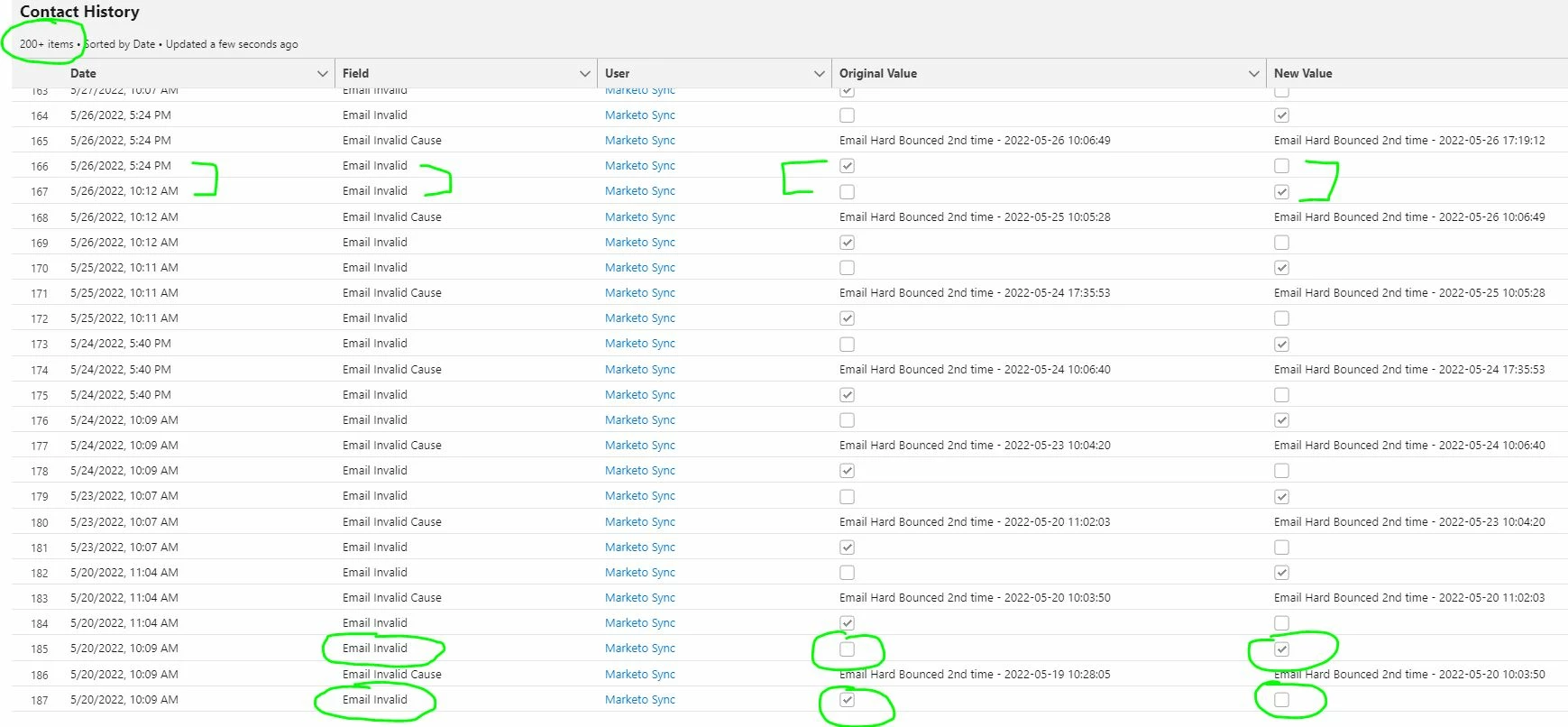Open the Original Value column dropdown chevron
Screen dimensions: 1568x727
(x=1253, y=73)
